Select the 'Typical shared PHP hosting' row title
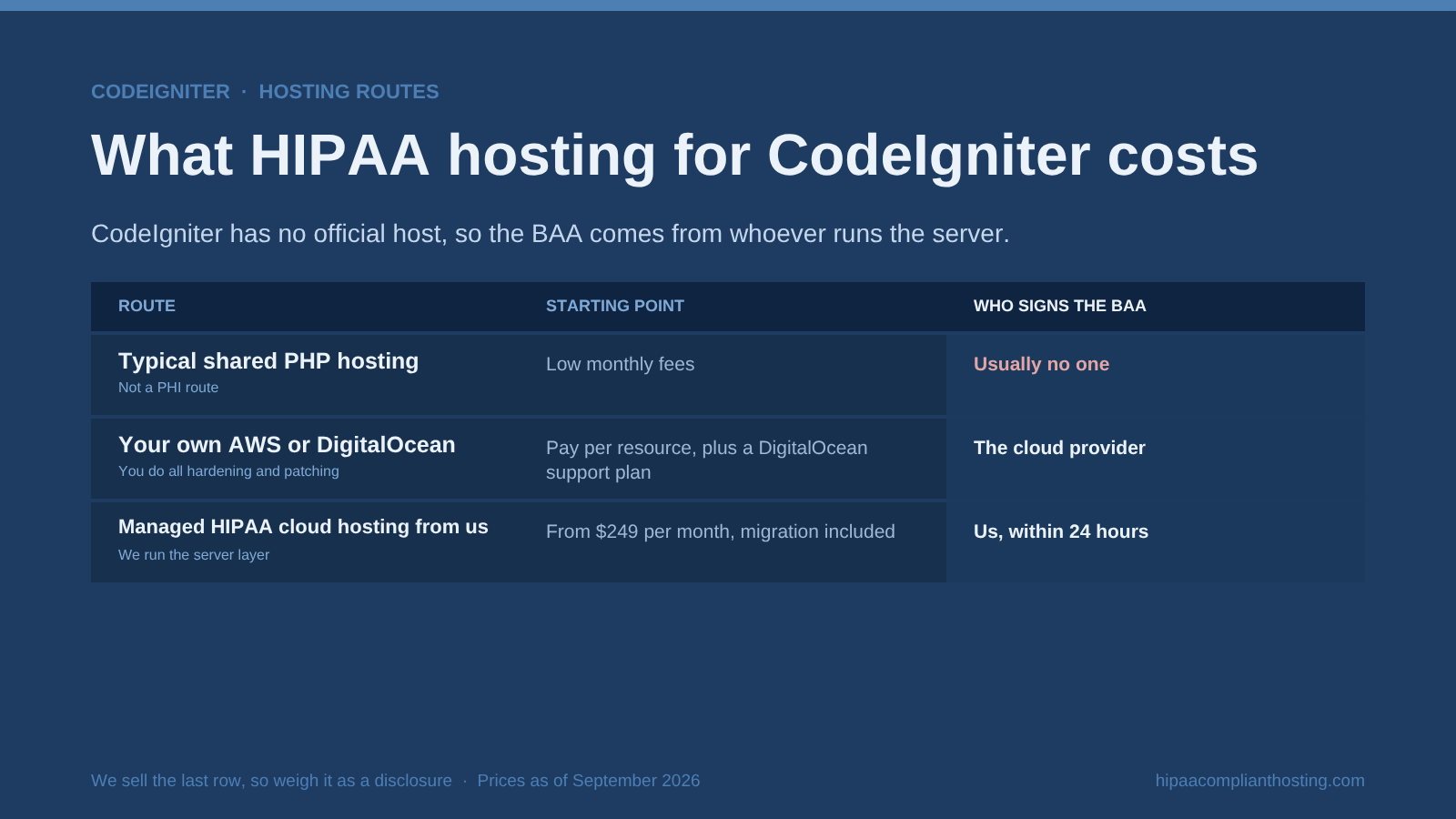This screenshot has width=1456, height=819. [268, 361]
